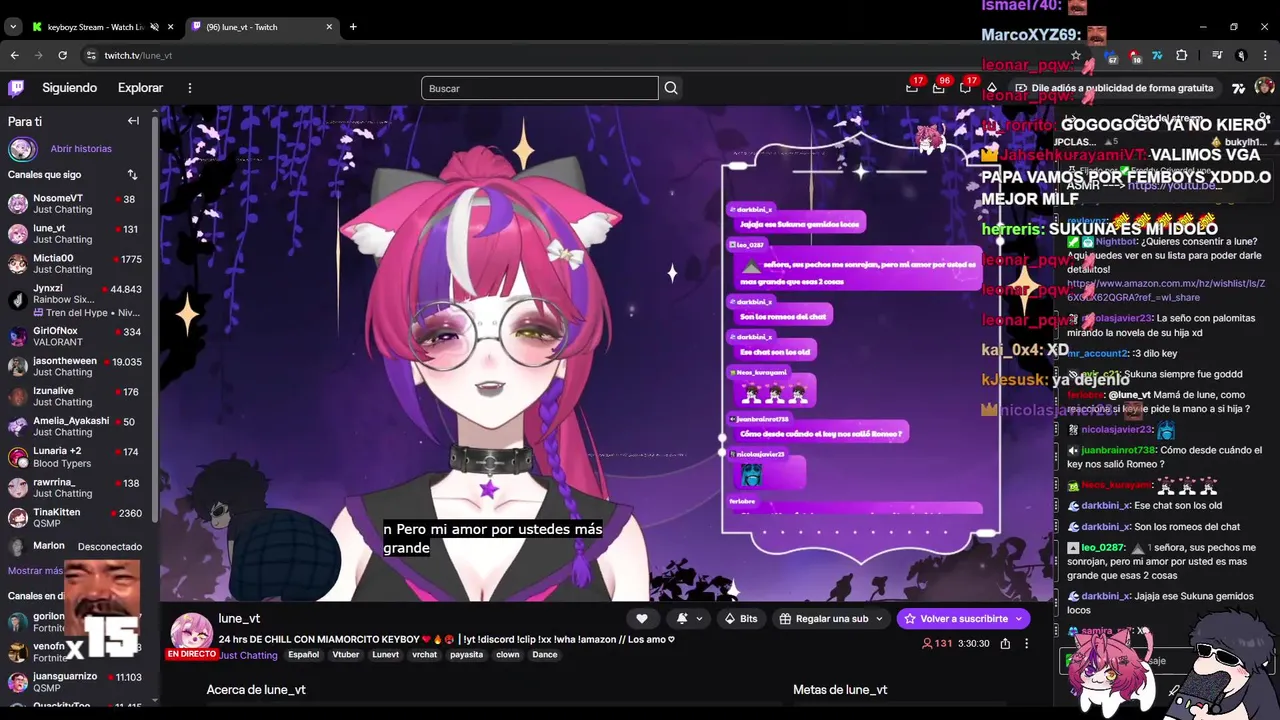Open lune_vt streamer avatar
The height and width of the screenshot is (720, 1280).
(190, 634)
